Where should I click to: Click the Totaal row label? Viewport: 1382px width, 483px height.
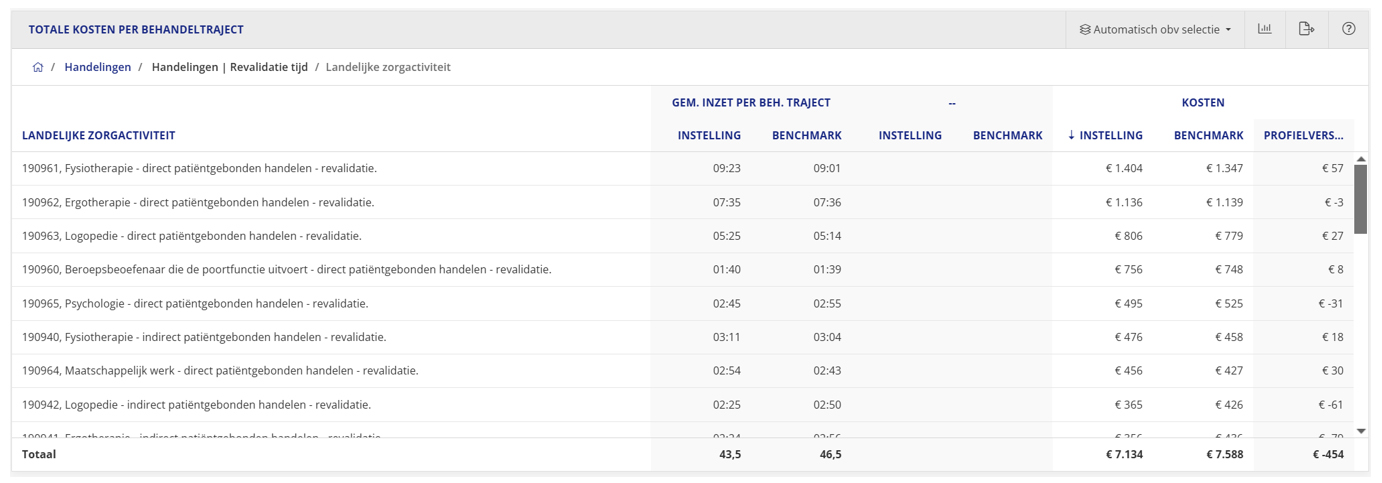point(39,454)
